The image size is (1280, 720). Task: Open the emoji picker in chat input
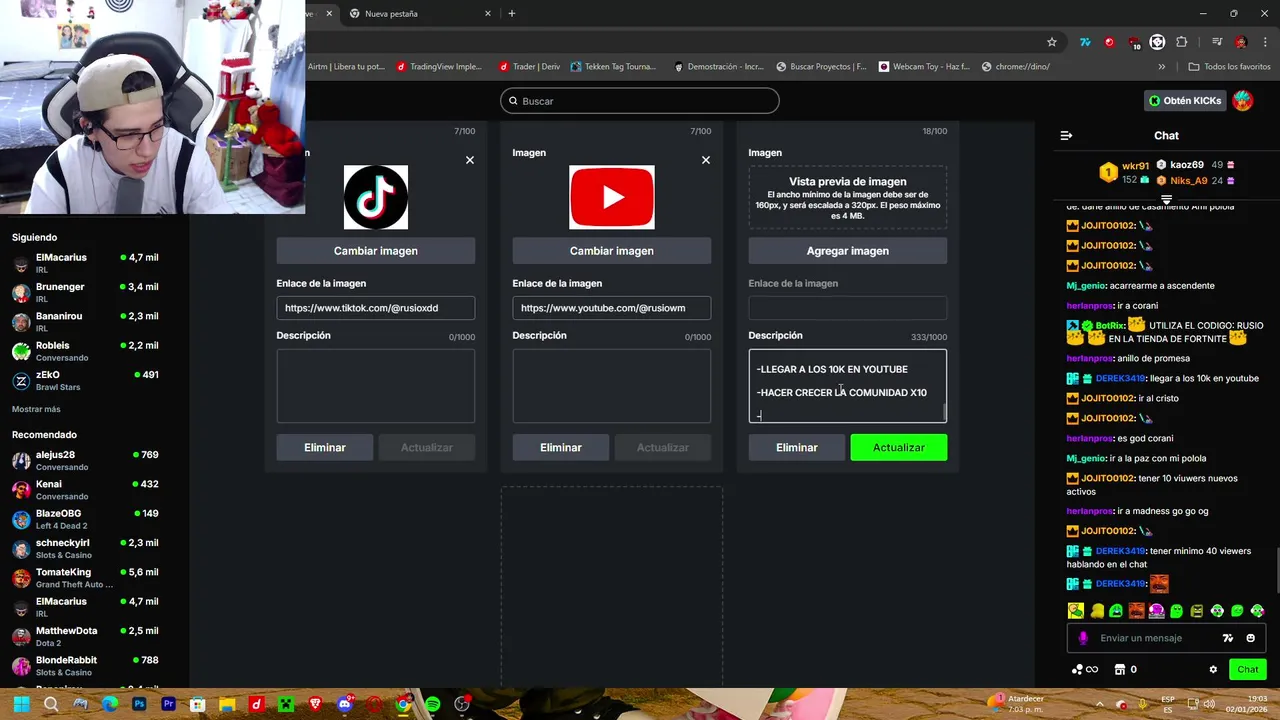click(x=1250, y=638)
